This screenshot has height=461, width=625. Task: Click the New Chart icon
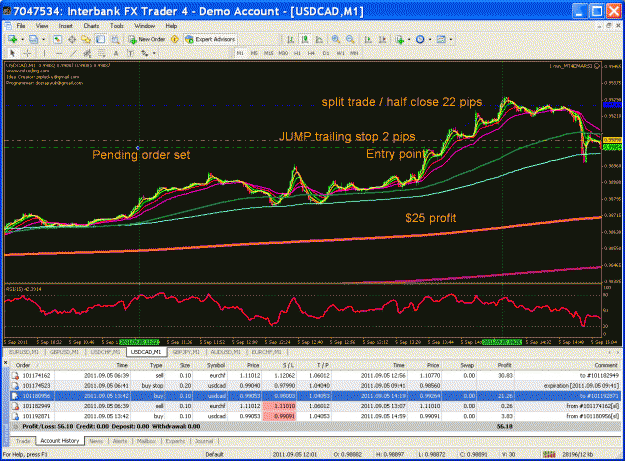[x=12, y=39]
